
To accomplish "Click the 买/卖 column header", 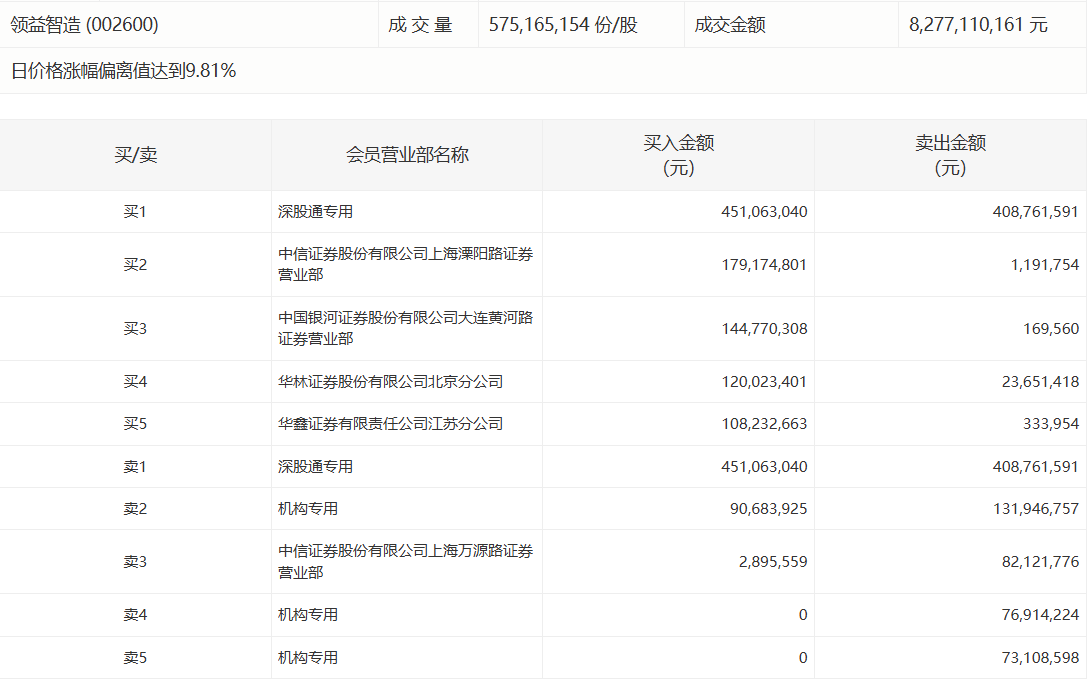I will pos(136,155).
